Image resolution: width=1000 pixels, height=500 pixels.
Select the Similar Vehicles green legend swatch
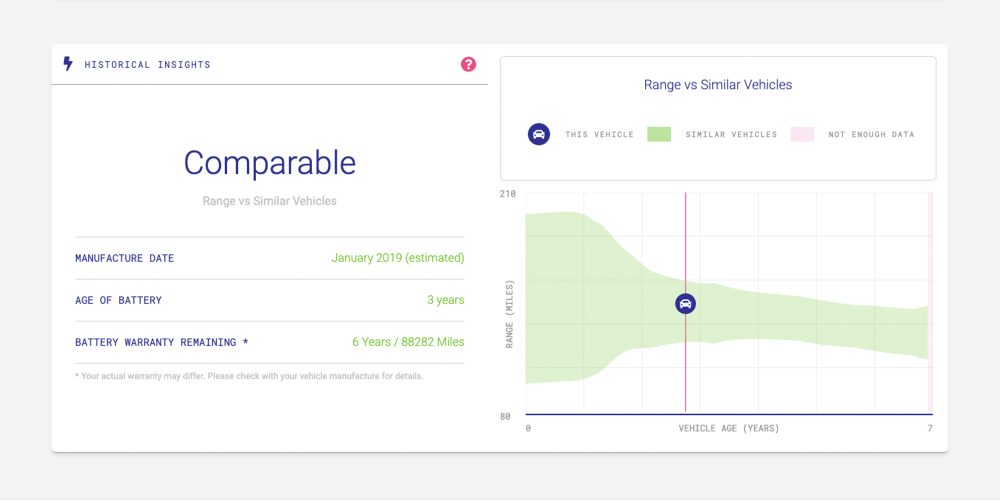[x=658, y=134]
